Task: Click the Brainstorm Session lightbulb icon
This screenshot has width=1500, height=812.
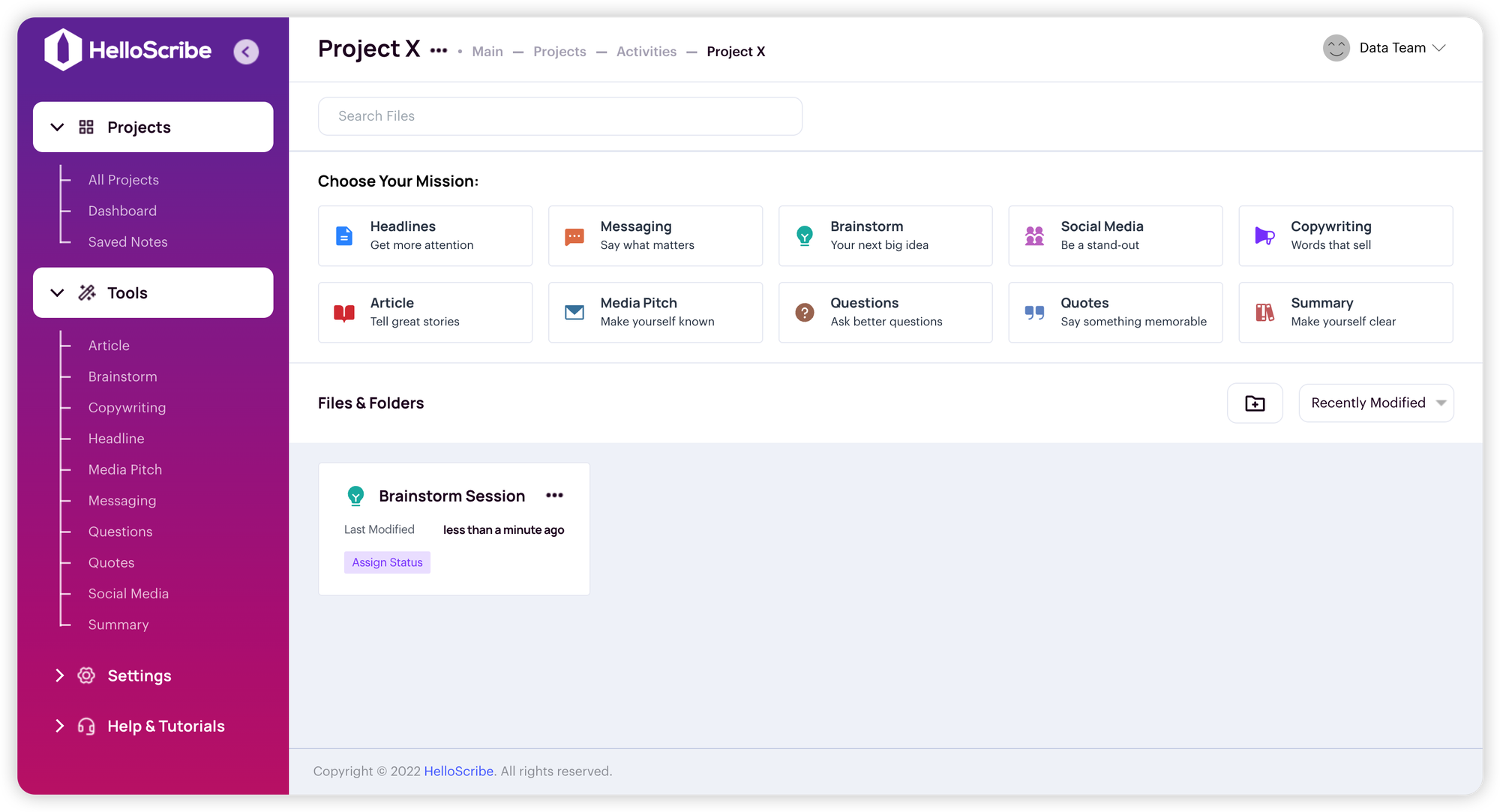Action: click(x=355, y=496)
